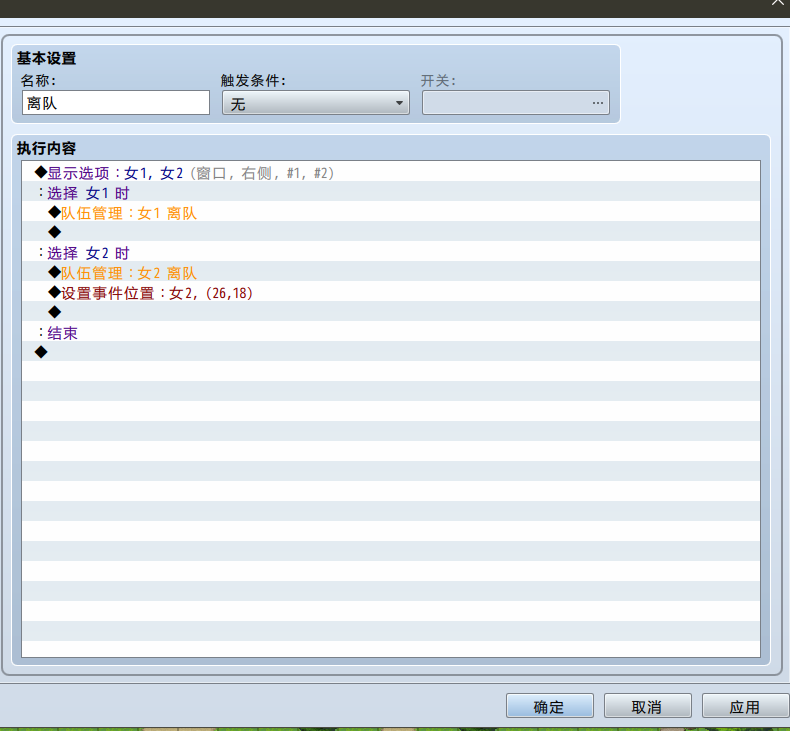The image size is (790, 731).
Task: Open the 触发条件 dropdown showing 无
Action: pyautogui.click(x=315, y=103)
